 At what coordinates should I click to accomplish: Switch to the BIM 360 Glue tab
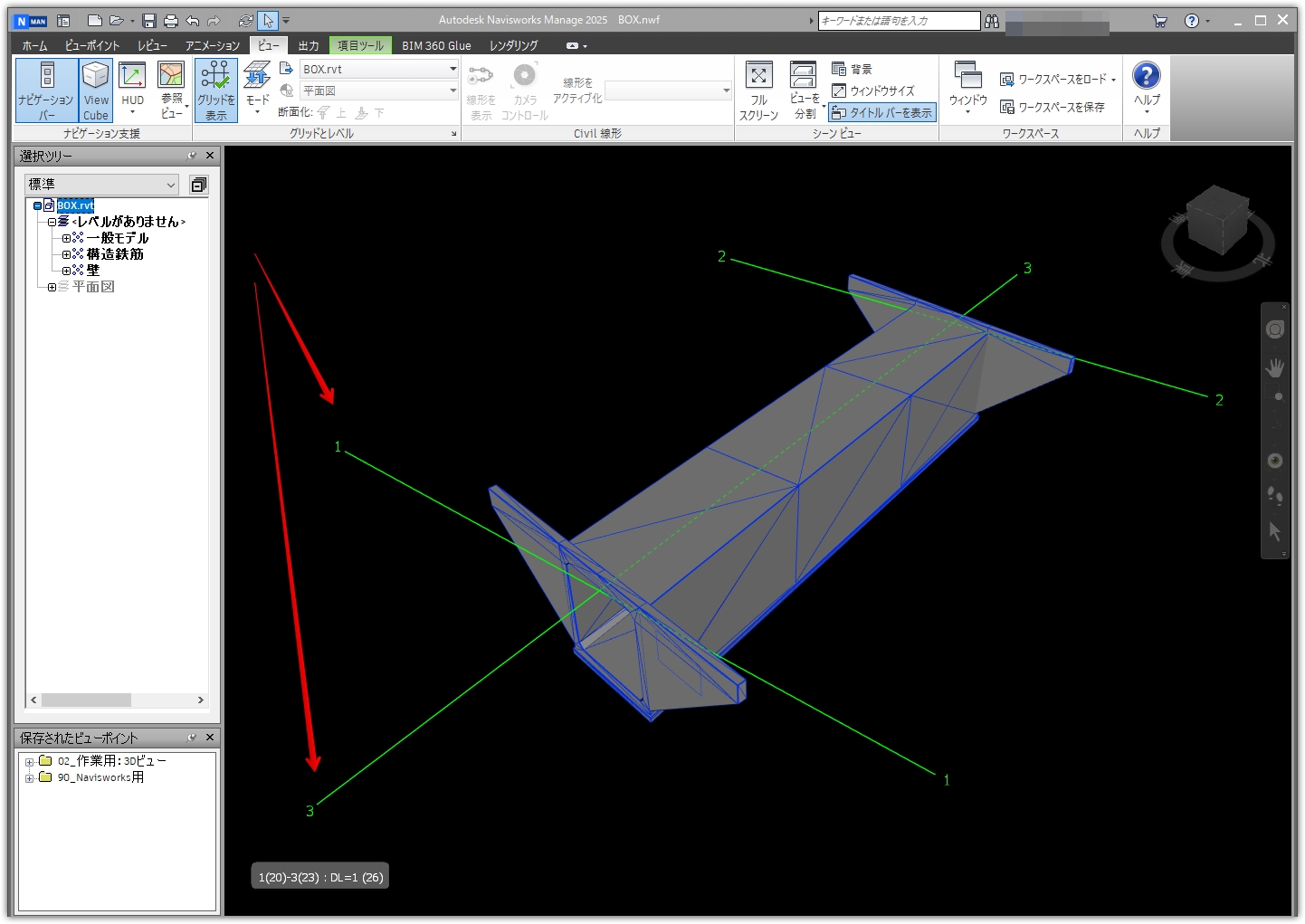[x=434, y=45]
